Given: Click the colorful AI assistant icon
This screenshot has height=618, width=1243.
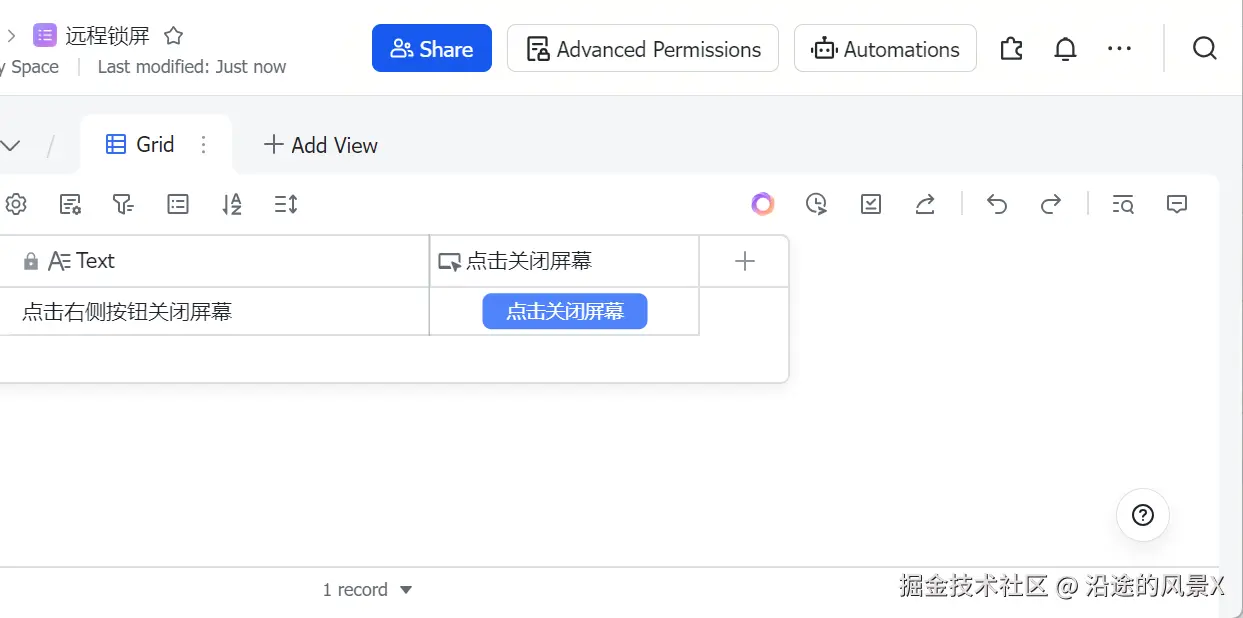Looking at the screenshot, I should 763,204.
